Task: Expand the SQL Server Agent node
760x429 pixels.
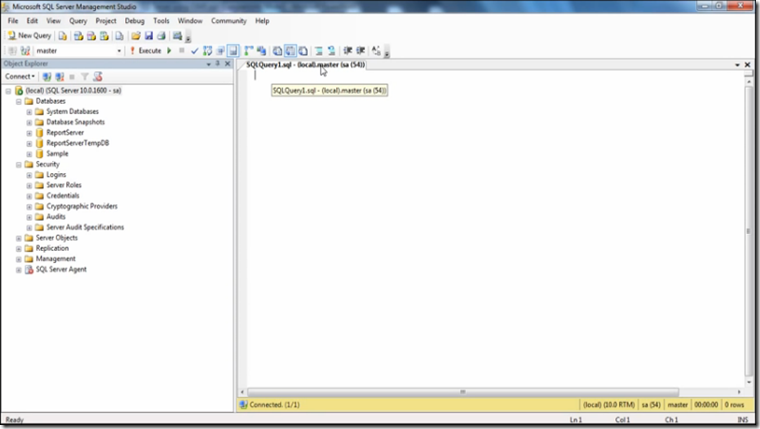Action: tap(19, 270)
